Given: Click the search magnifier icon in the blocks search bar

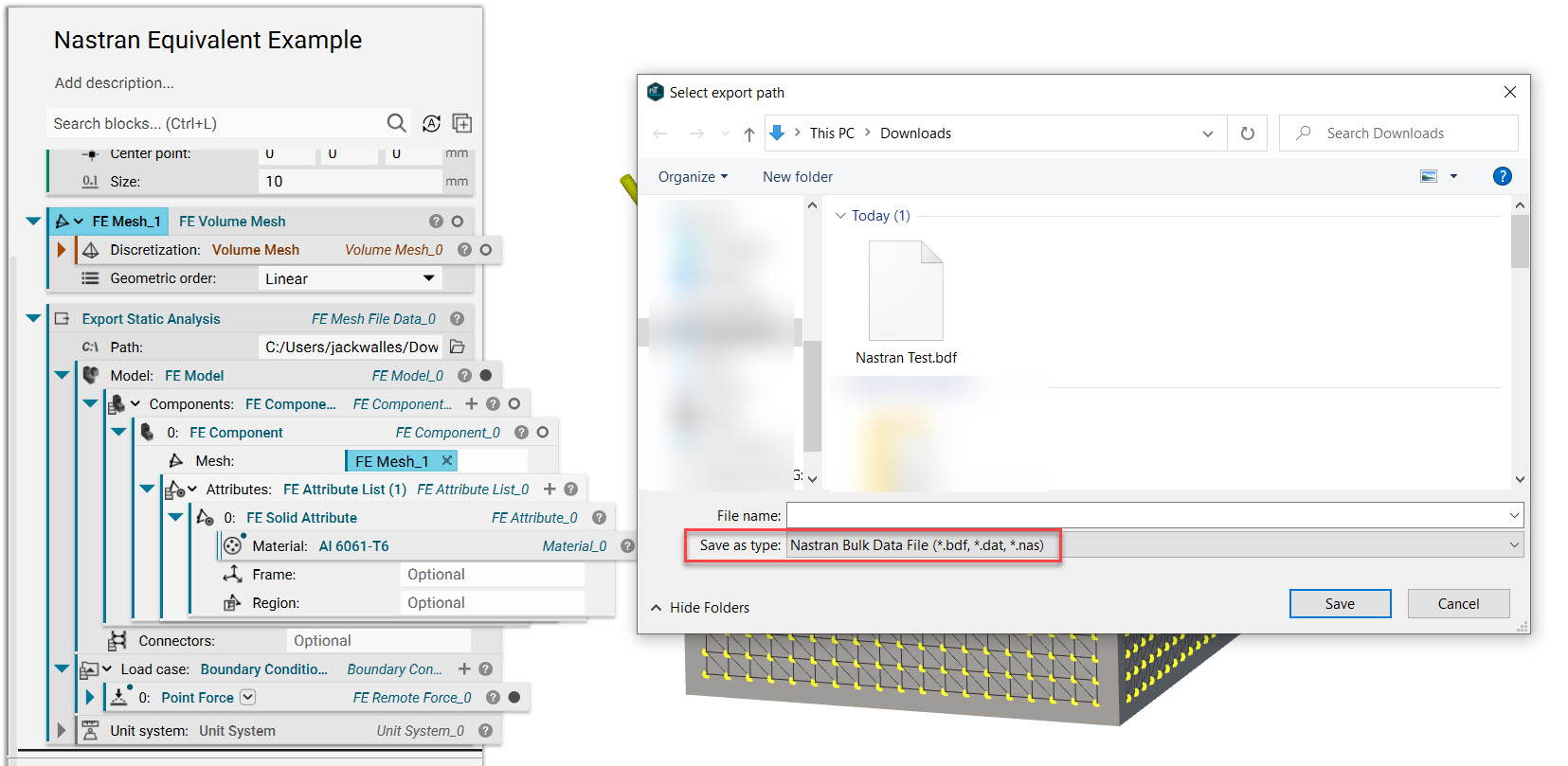Looking at the screenshot, I should coord(396,123).
